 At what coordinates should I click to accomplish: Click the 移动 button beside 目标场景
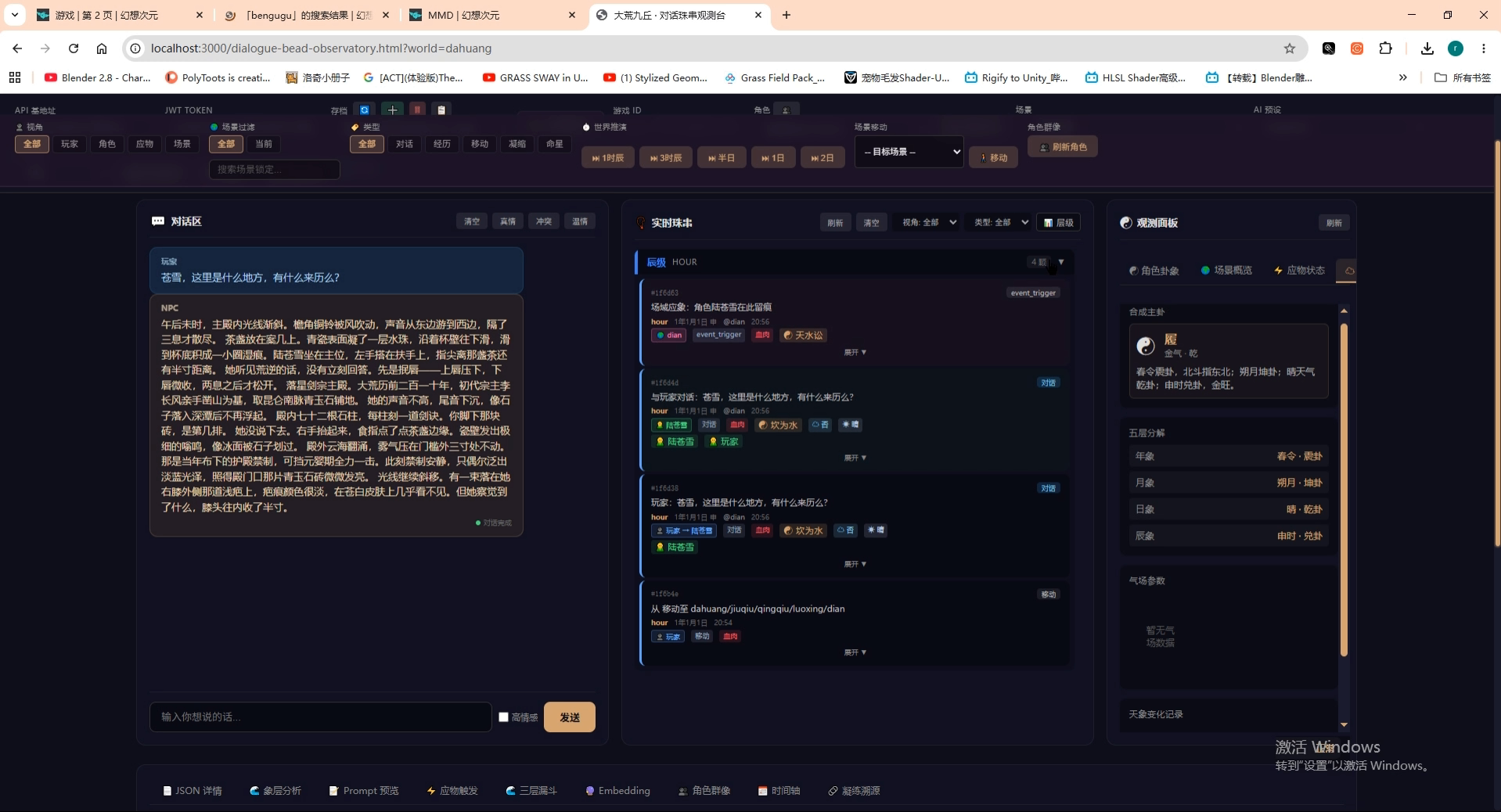(x=994, y=158)
